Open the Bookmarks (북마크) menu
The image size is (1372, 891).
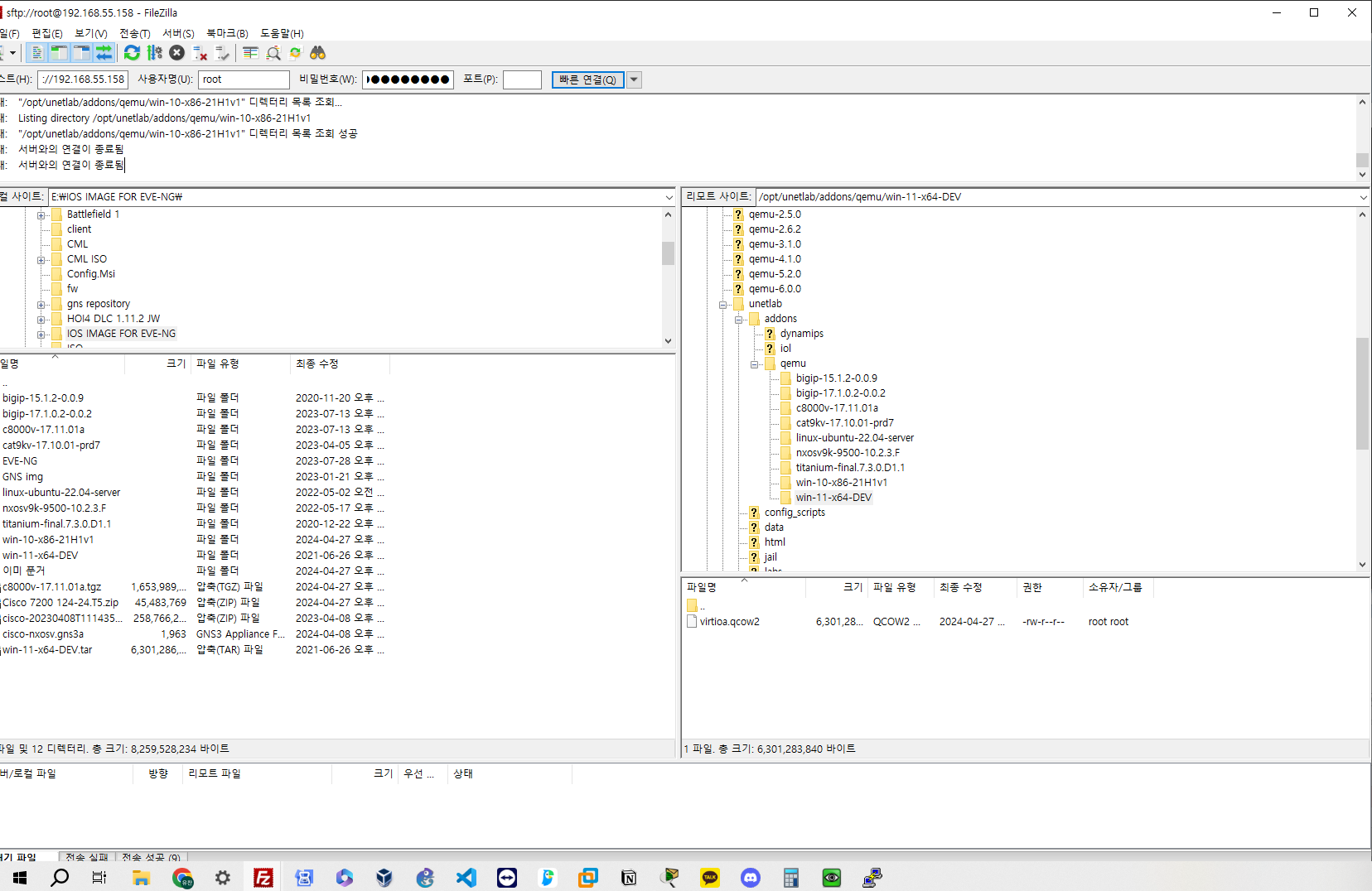click(x=227, y=33)
